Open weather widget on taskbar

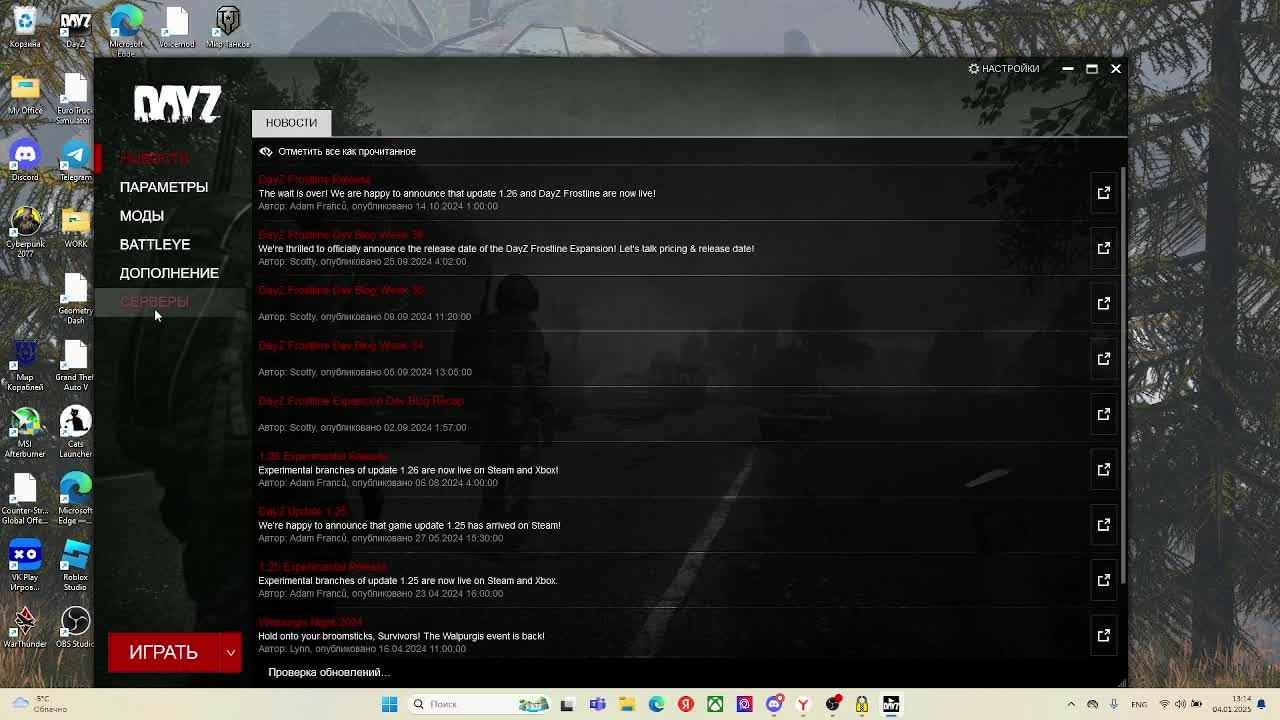pyautogui.click(x=38, y=704)
